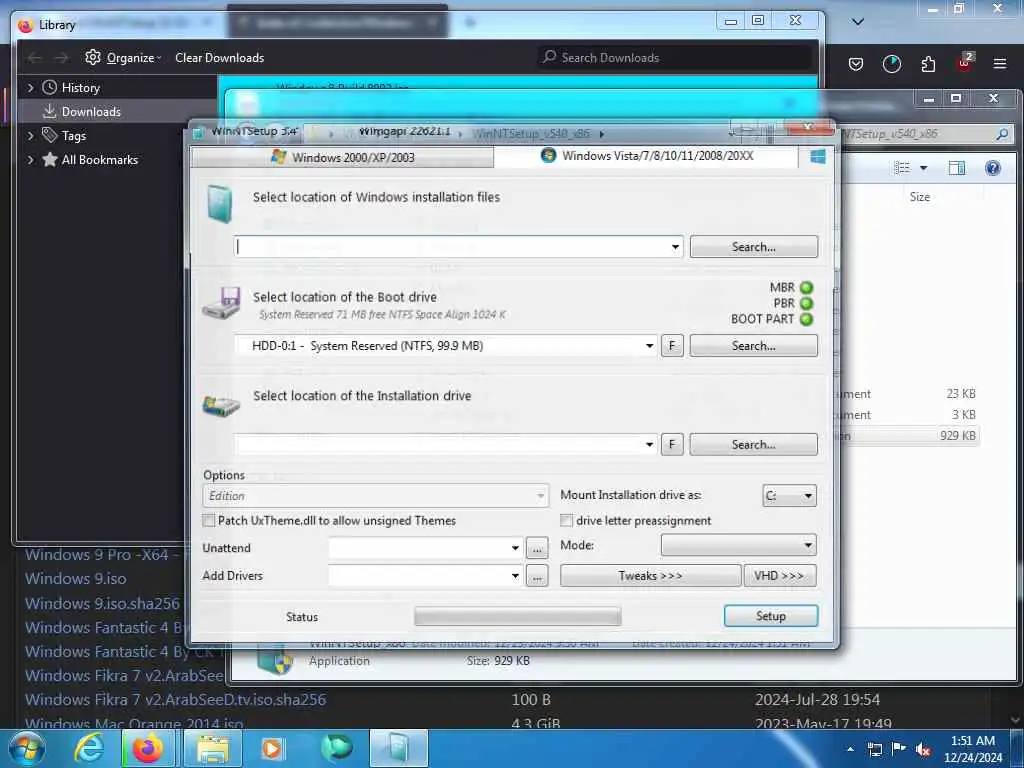Open Mount Installation drive letter dropdown
Viewport: 1024px width, 768px height.
pyautogui.click(x=789, y=496)
